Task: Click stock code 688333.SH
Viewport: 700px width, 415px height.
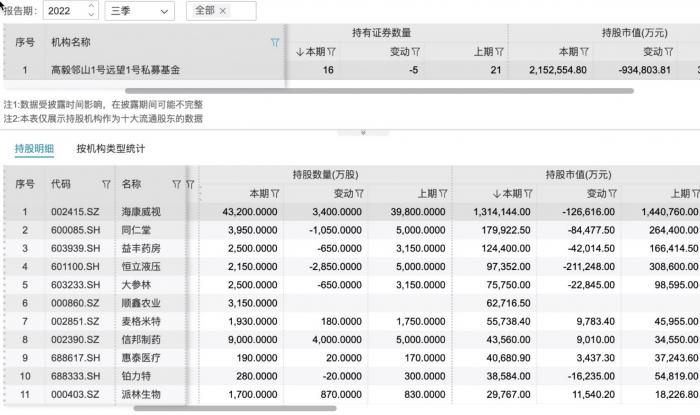Action: click(x=75, y=377)
